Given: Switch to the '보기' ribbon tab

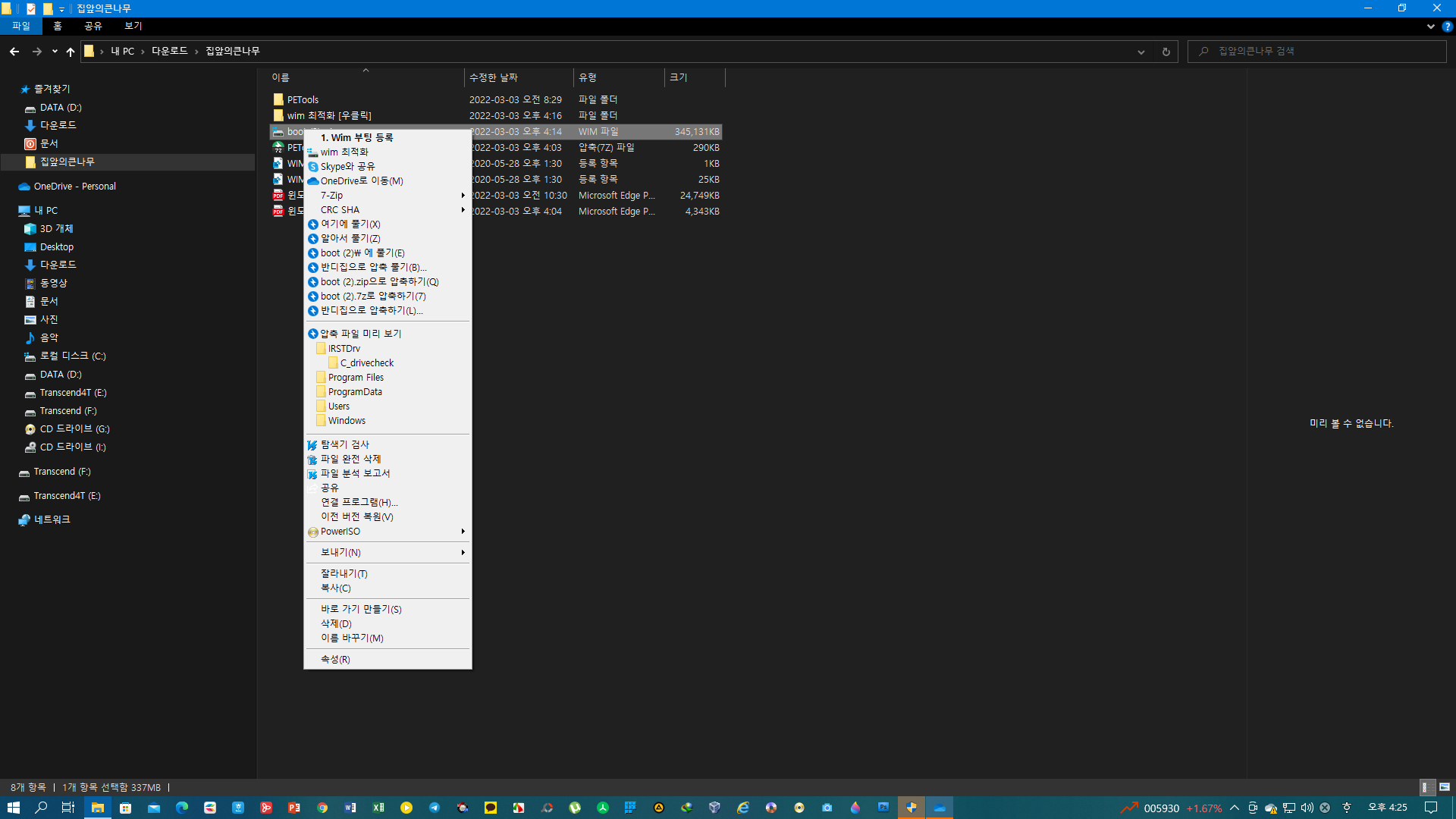Looking at the screenshot, I should pos(133,26).
